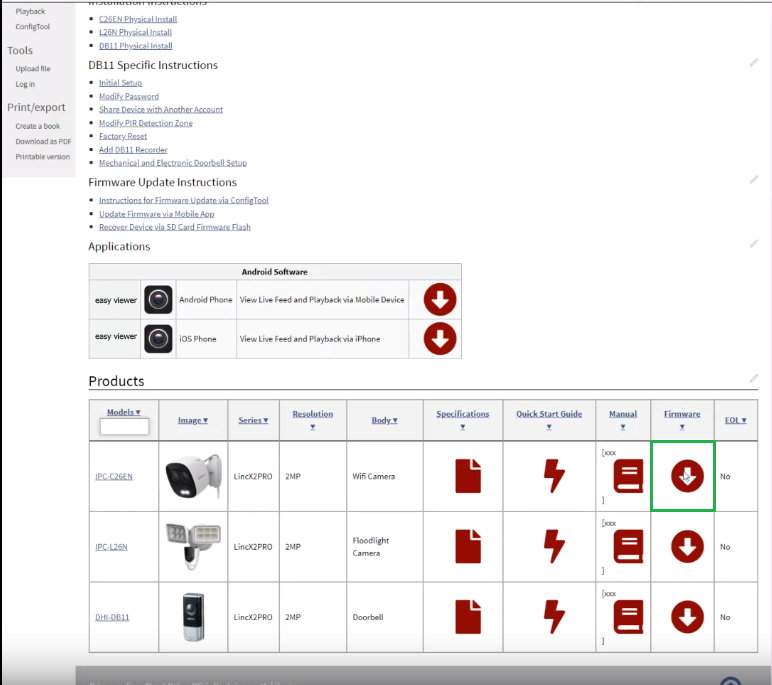Open Modify Password link

(x=129, y=97)
